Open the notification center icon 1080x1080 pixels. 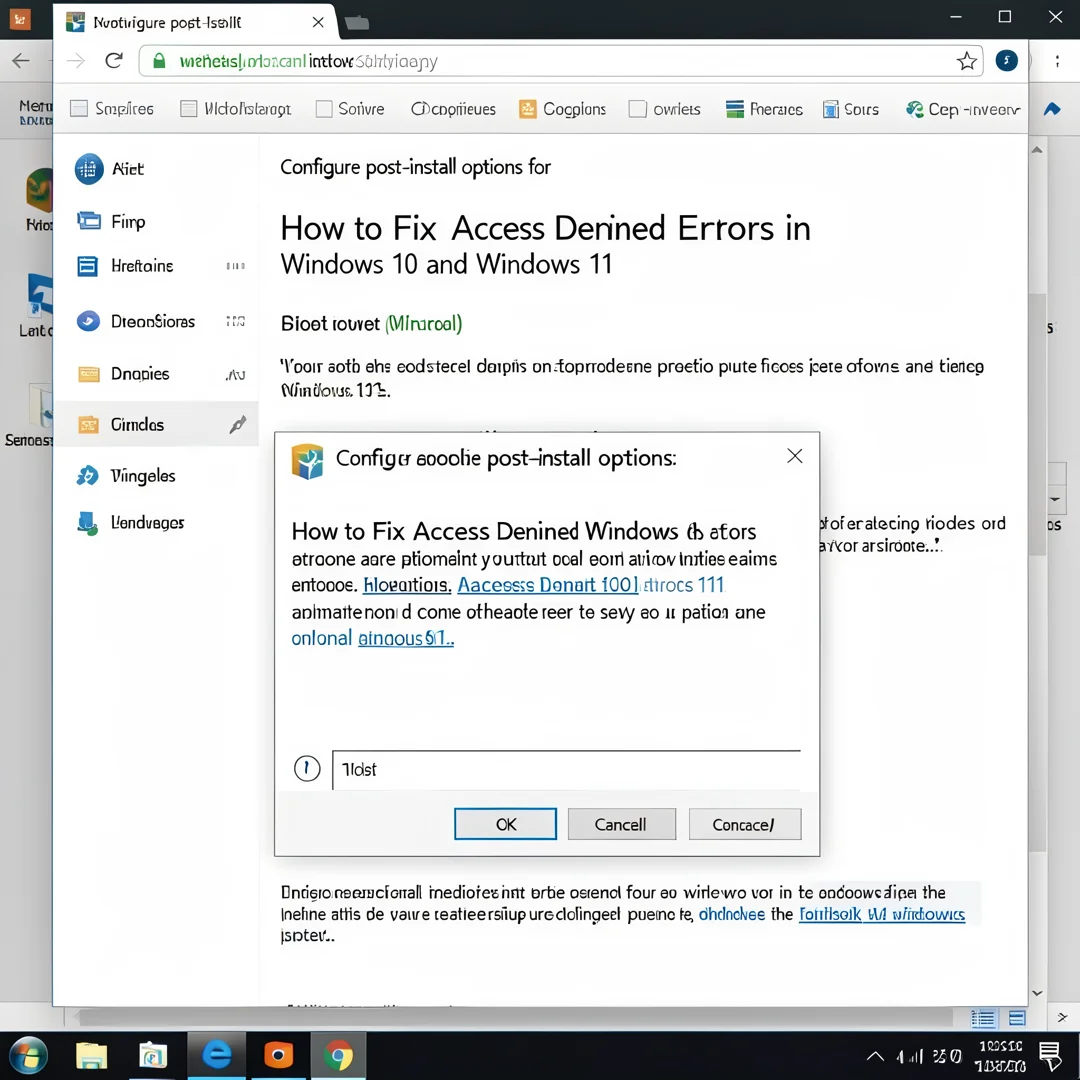pos(1050,1056)
